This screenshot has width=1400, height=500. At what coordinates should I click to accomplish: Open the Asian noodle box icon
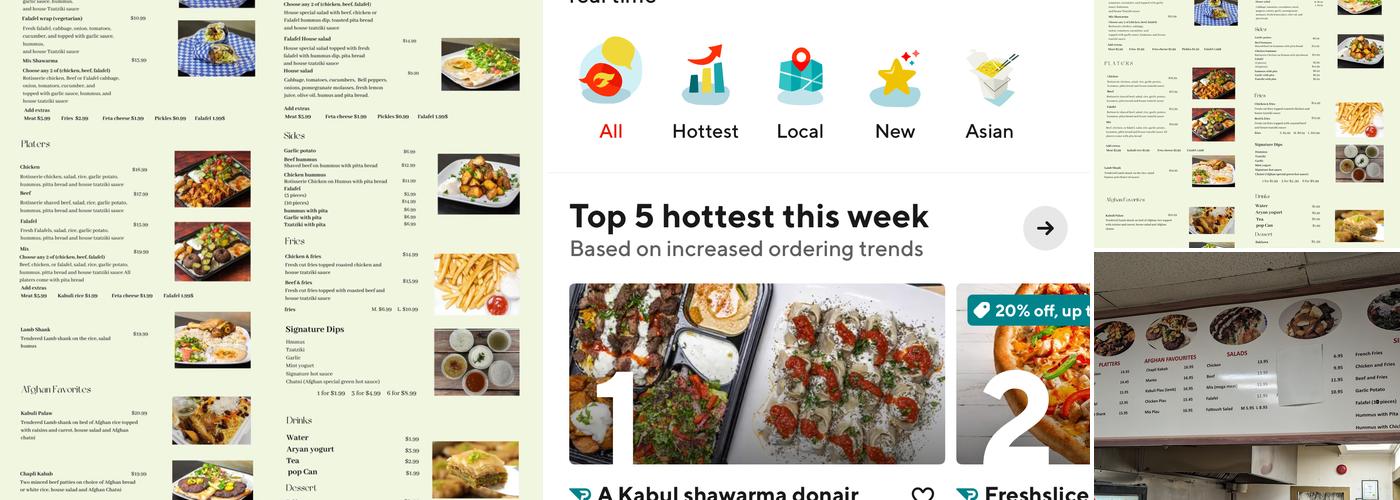coord(990,76)
